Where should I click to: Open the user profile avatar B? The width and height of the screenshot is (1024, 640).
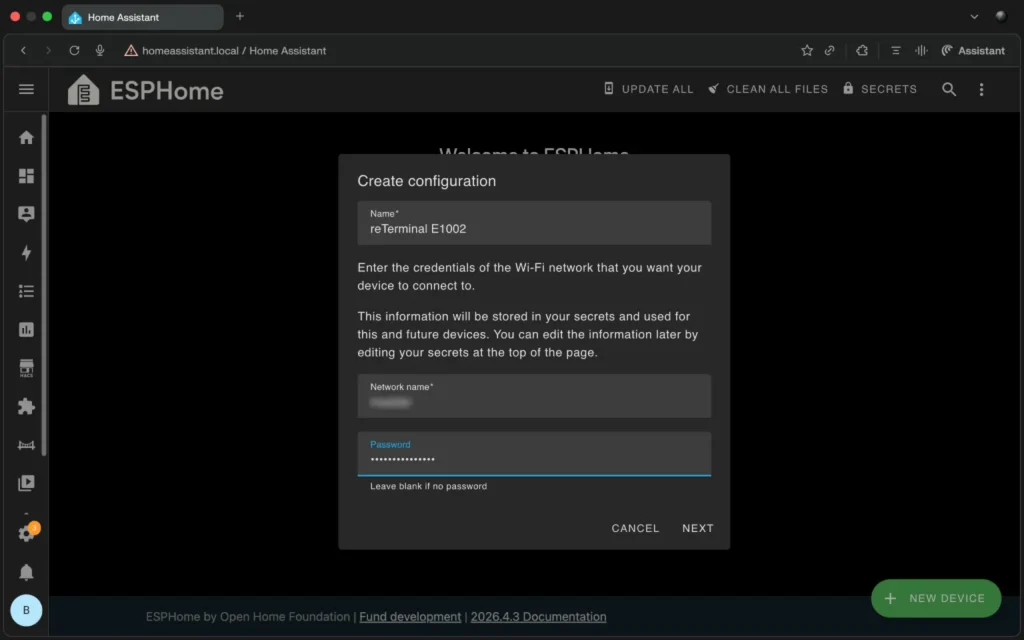coord(26,610)
